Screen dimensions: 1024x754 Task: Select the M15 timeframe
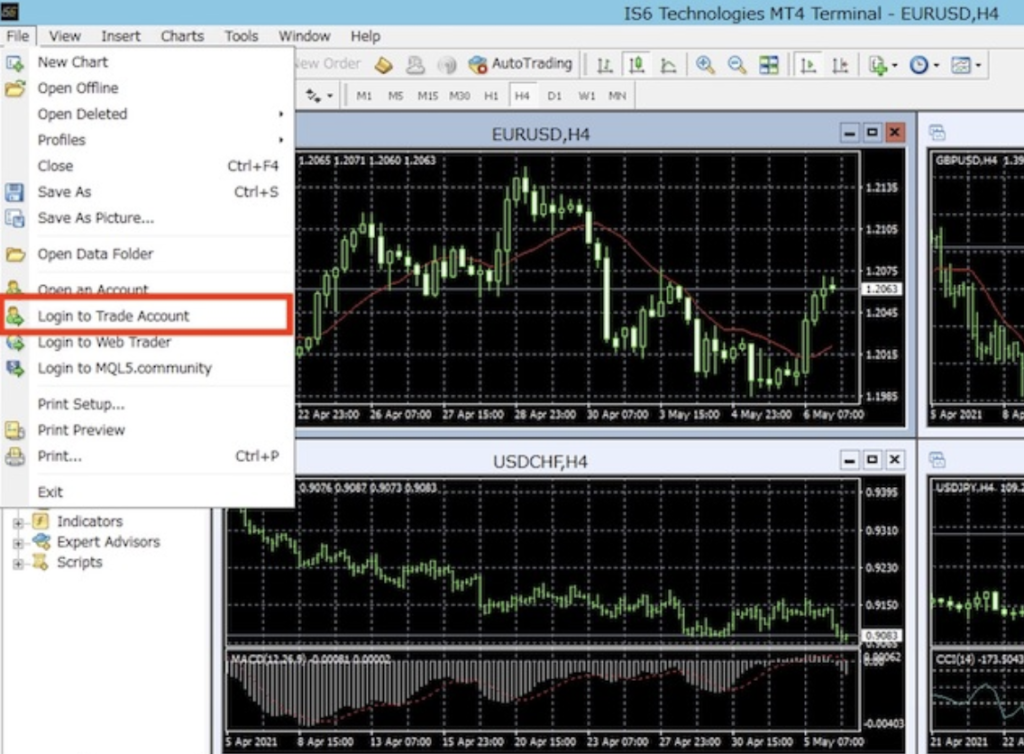428,96
